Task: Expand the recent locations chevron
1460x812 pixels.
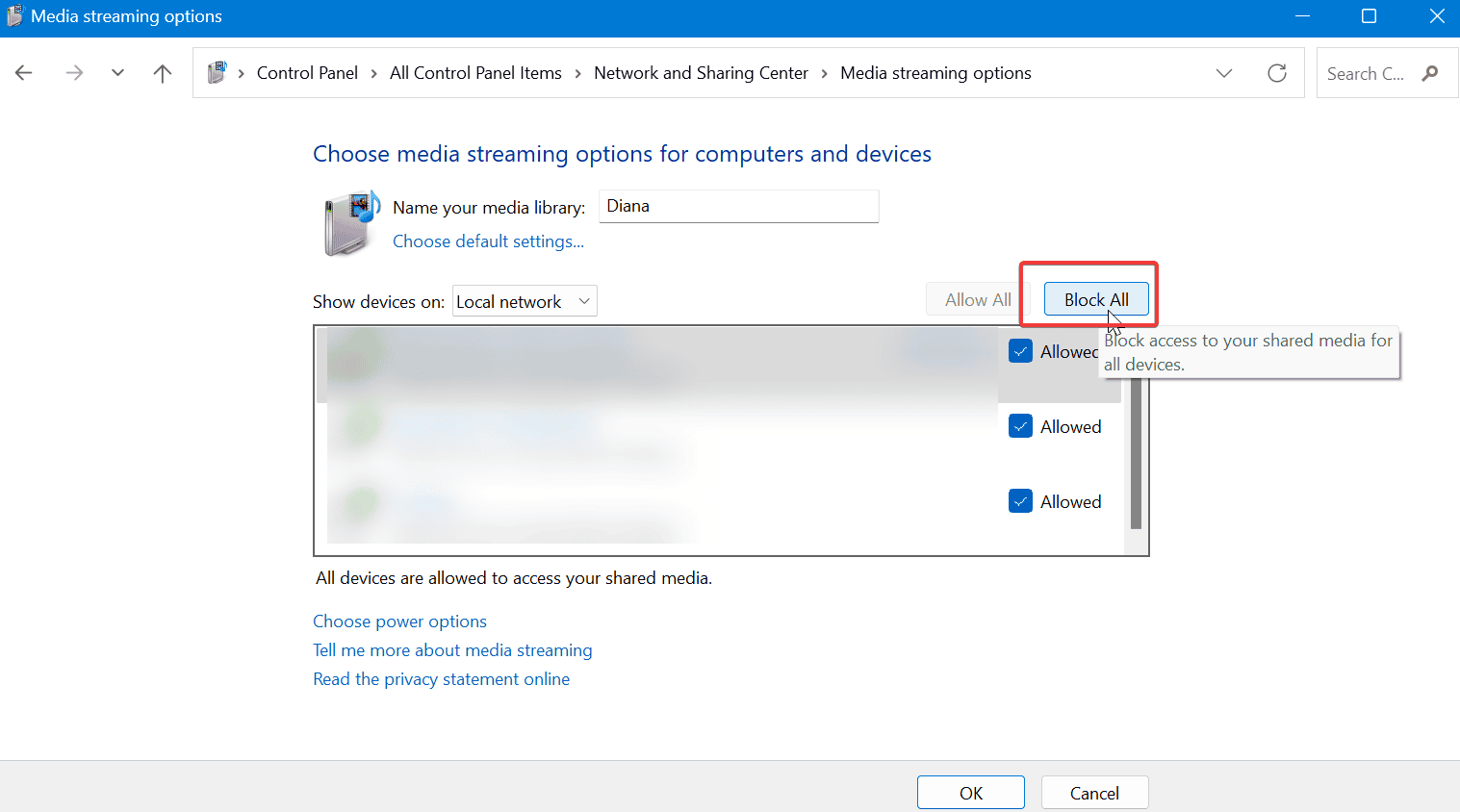Action: coord(117,73)
